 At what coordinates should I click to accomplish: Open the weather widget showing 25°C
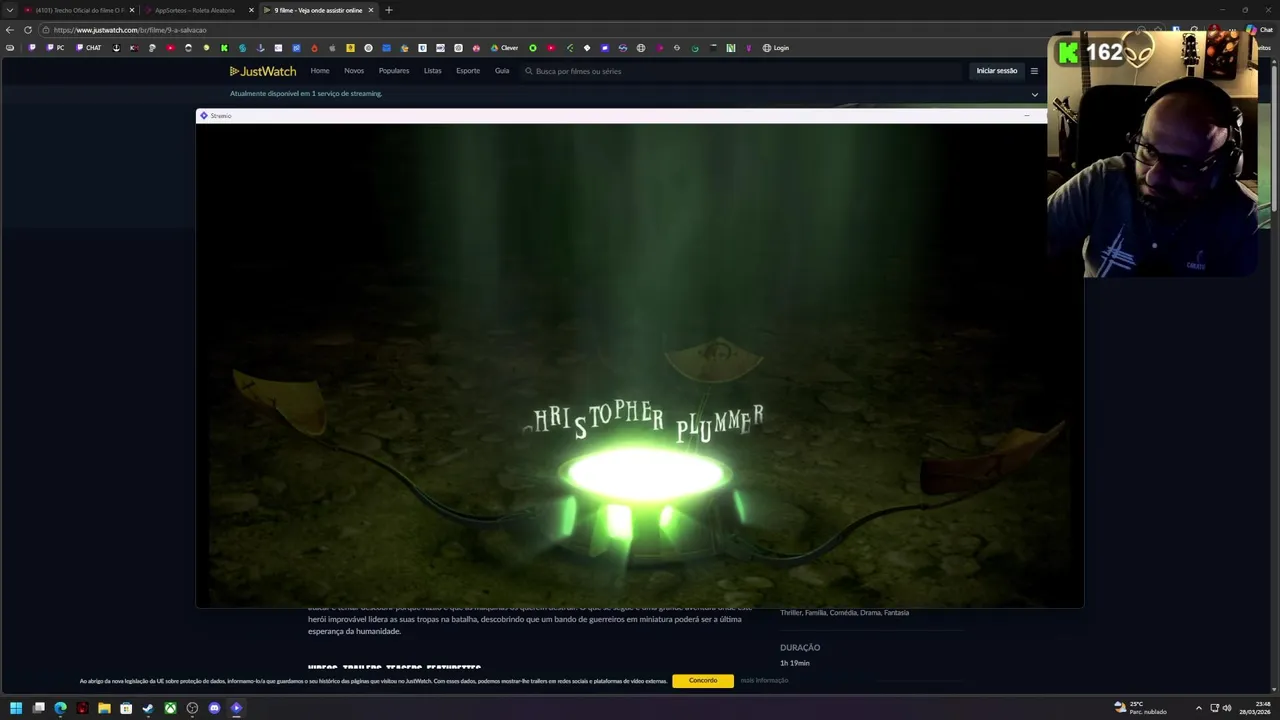tap(1140, 708)
